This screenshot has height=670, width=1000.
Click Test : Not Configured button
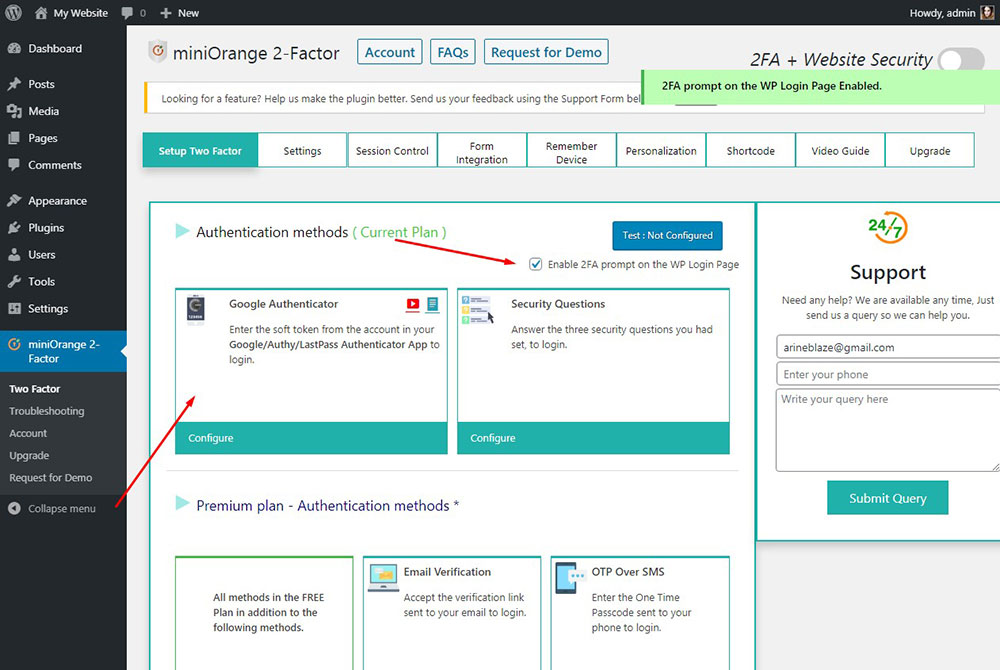pos(668,235)
